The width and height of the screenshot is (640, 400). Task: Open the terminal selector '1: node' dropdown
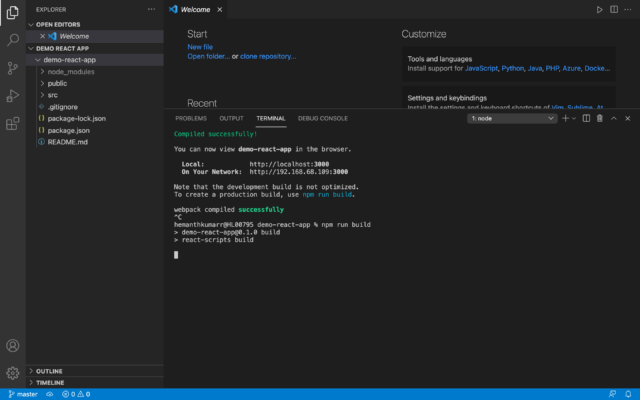[x=512, y=118]
